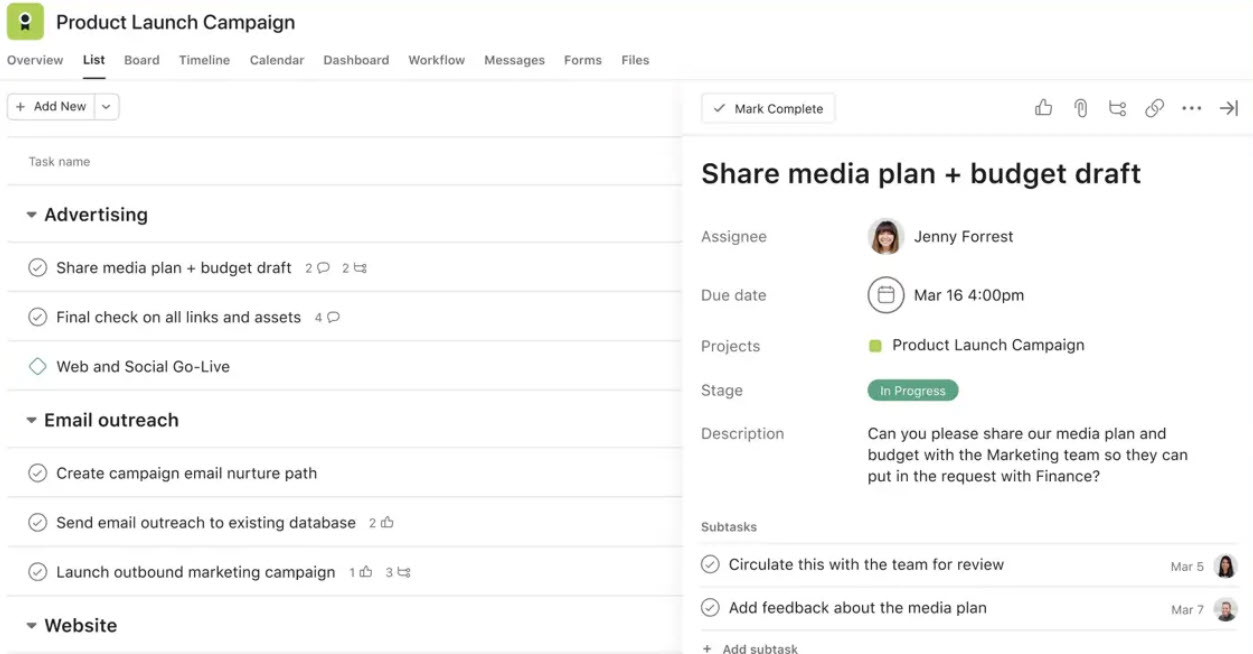
Task: Click the calendar icon beside the due date
Action: pos(884,295)
